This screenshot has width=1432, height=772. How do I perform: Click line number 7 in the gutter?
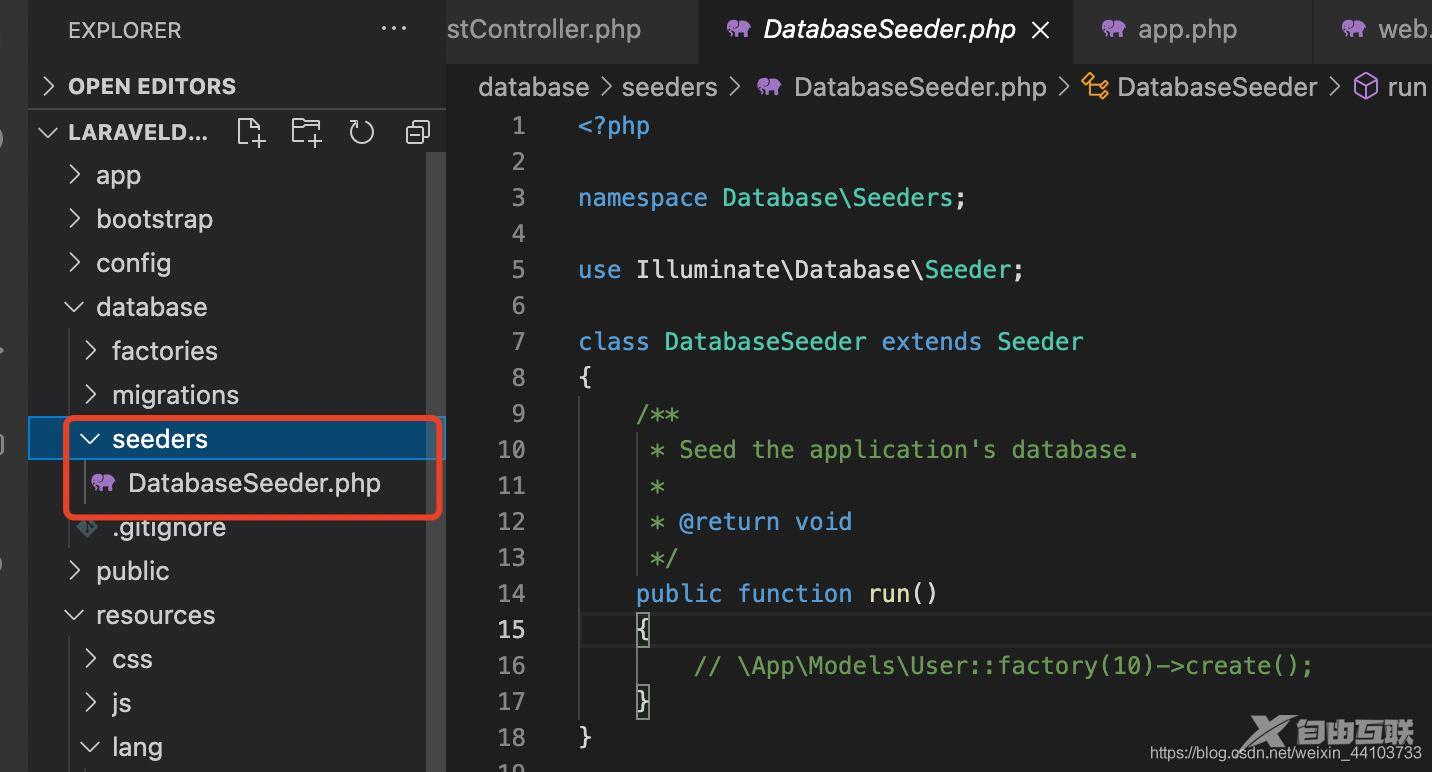point(518,341)
